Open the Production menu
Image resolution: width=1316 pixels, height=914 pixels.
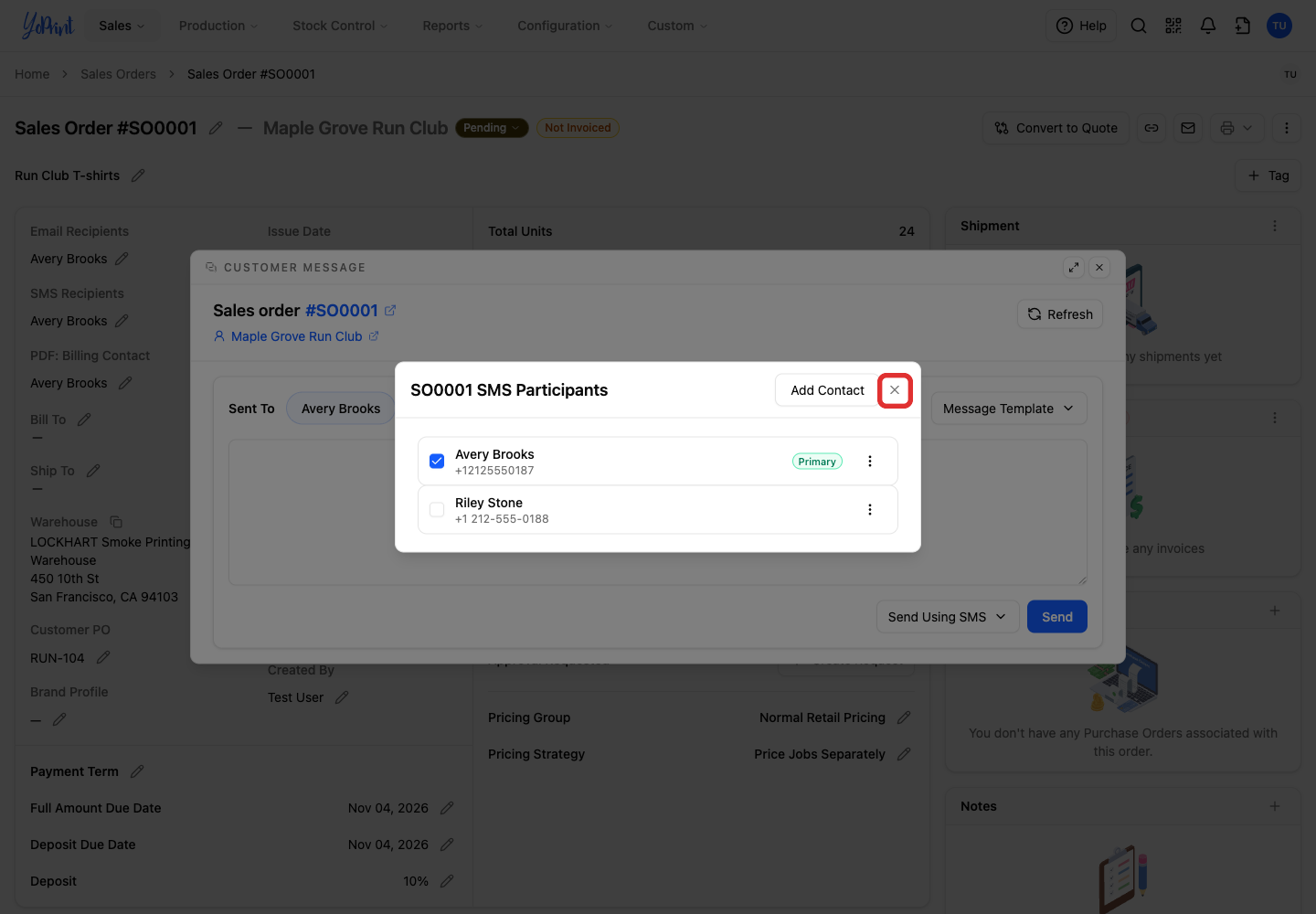218,26
